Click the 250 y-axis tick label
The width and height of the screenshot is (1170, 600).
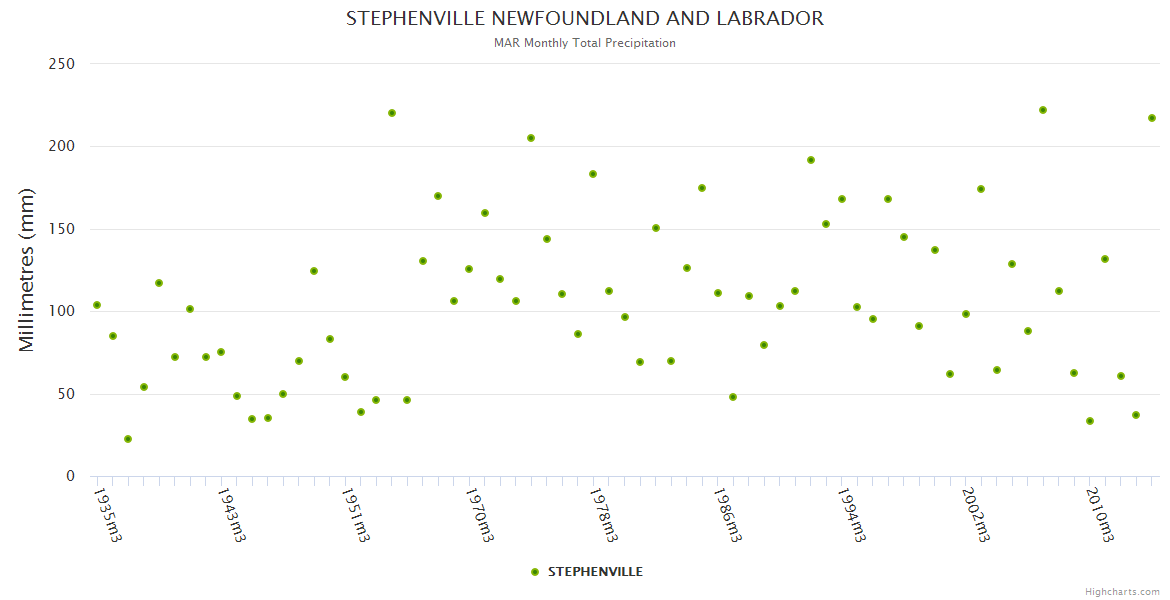62,64
